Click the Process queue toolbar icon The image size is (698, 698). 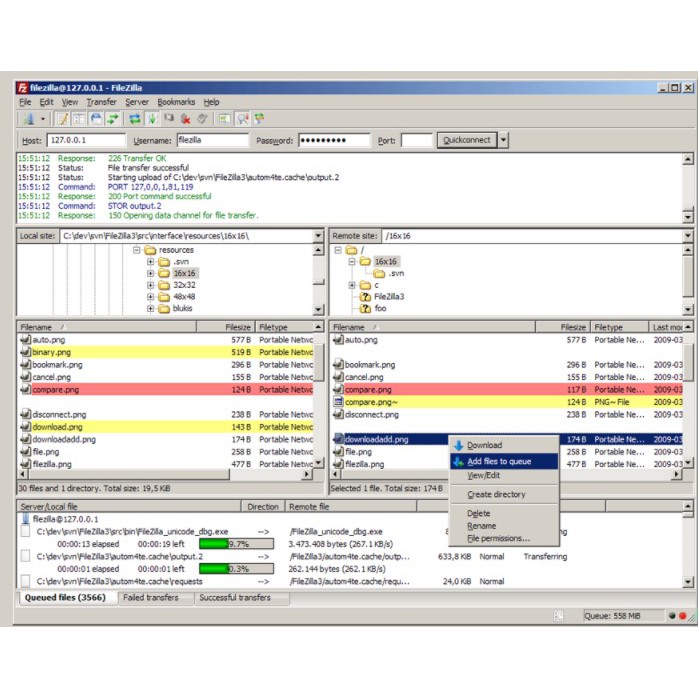point(152,119)
